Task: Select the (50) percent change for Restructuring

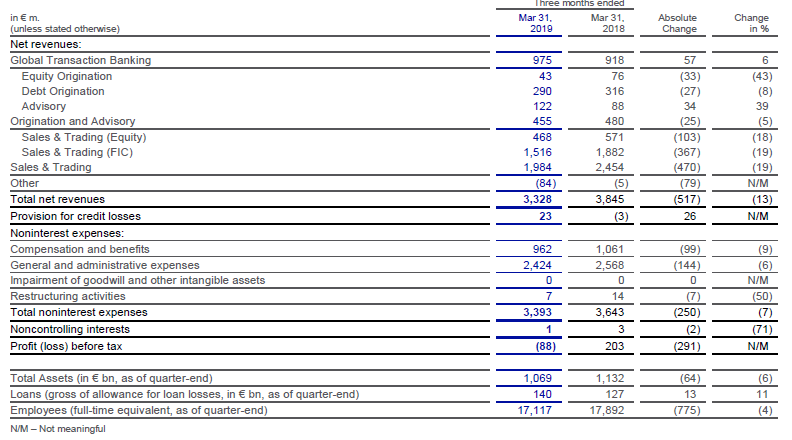Action: [762, 297]
